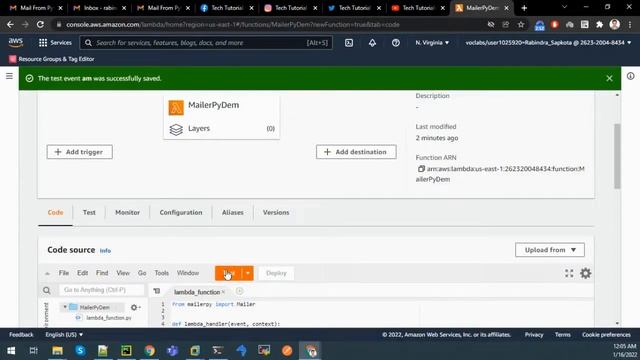This screenshot has width=640, height=360.
Task: Click the orange Test button
Action: [x=229, y=273]
